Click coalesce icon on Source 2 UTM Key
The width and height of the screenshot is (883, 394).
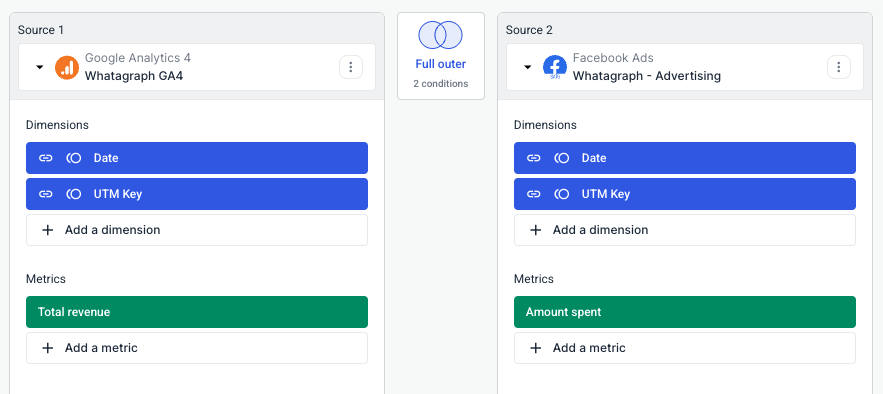pos(561,194)
